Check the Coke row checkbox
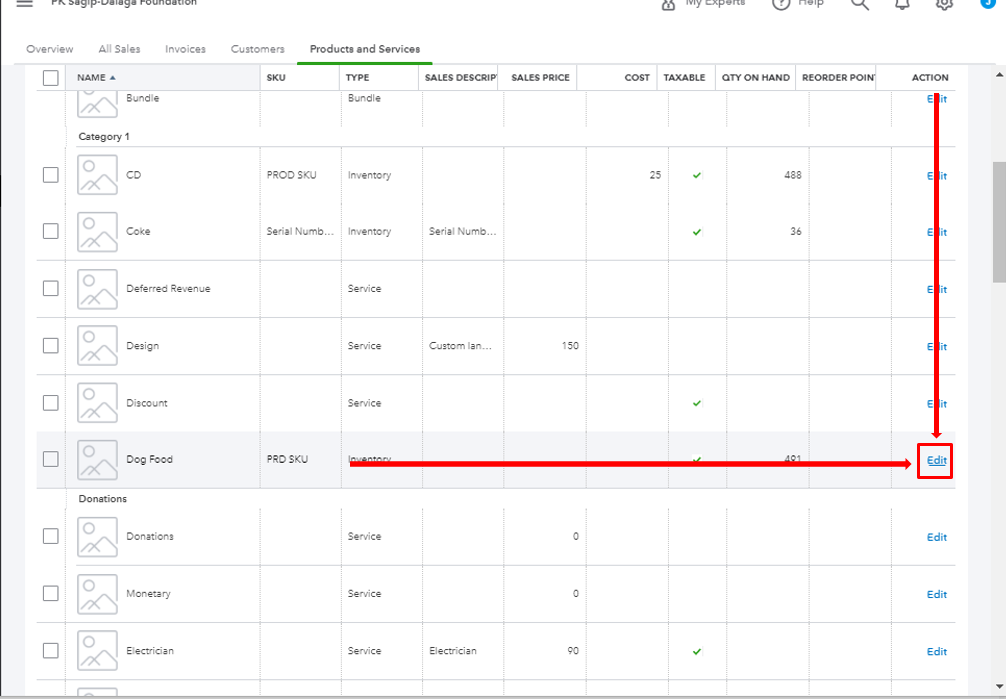Screen dimensions: 1006x699 (x=51, y=231)
